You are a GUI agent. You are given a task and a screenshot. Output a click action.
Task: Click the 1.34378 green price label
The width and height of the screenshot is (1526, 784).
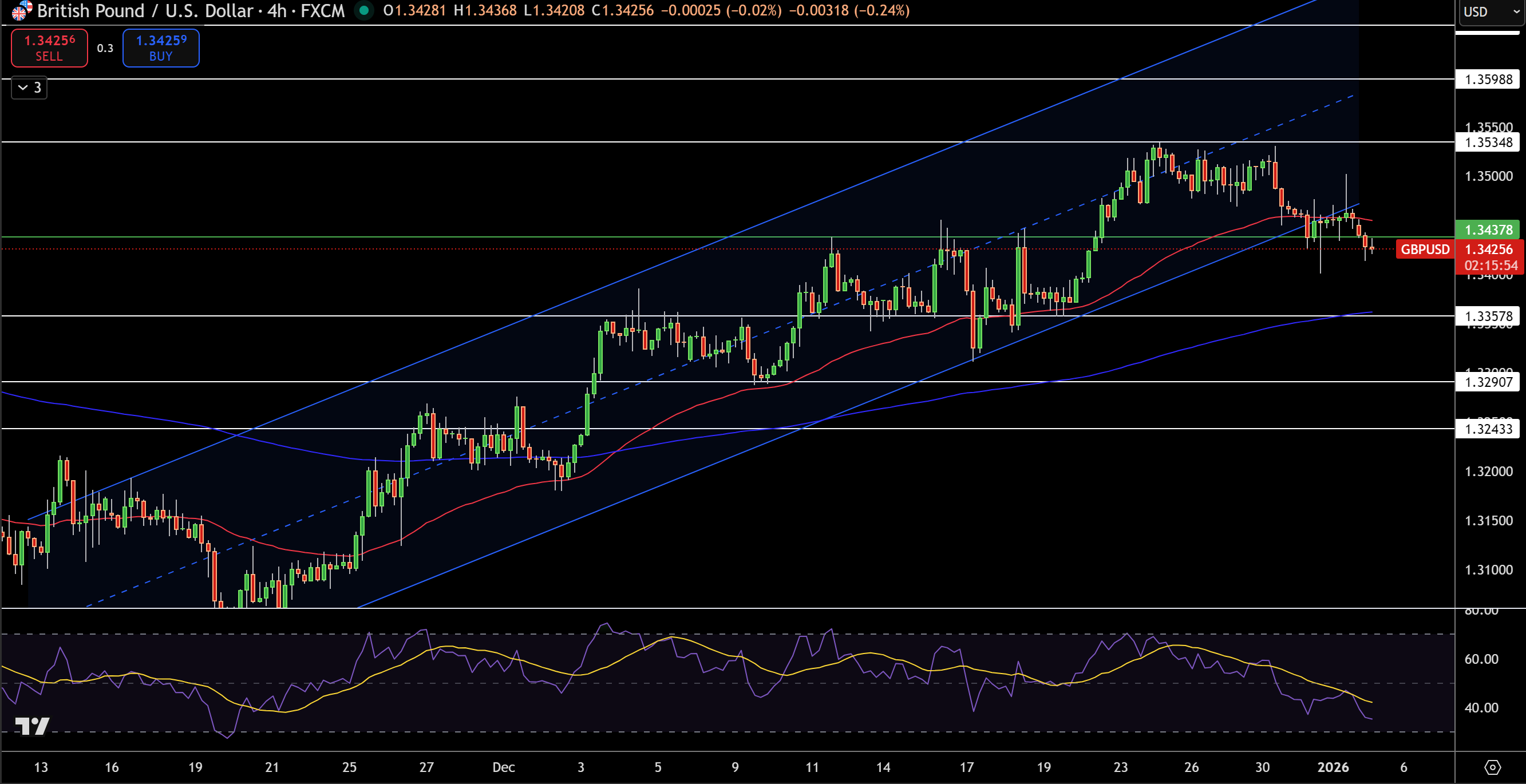tap(1488, 229)
